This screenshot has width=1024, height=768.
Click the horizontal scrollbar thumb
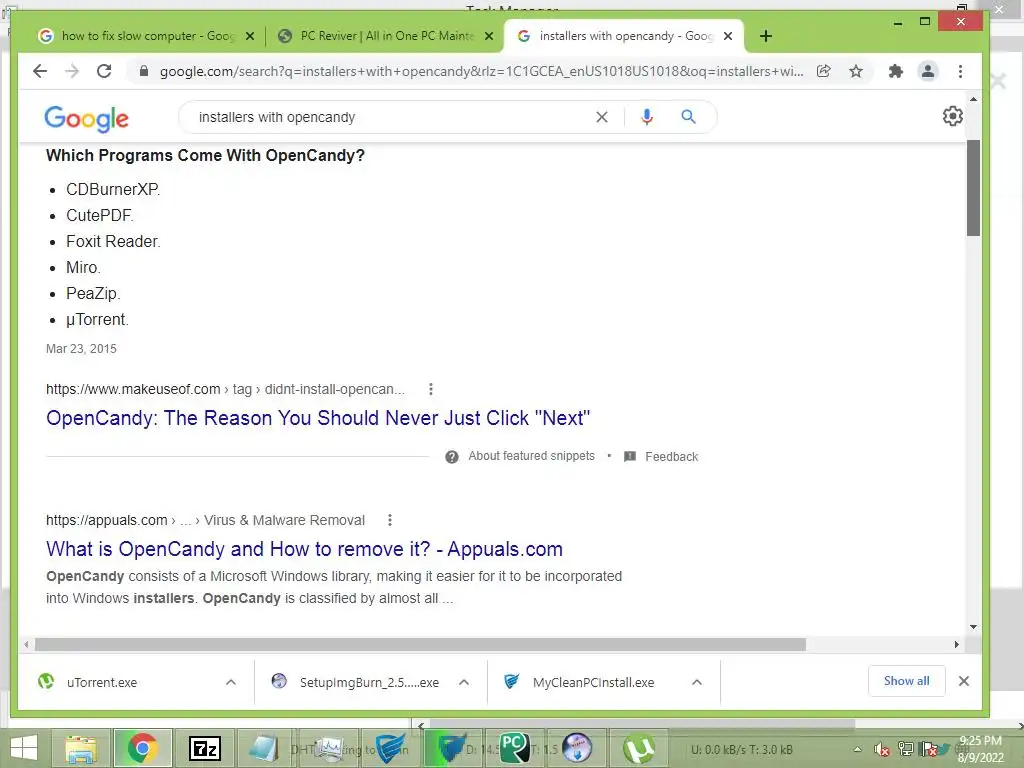point(420,645)
